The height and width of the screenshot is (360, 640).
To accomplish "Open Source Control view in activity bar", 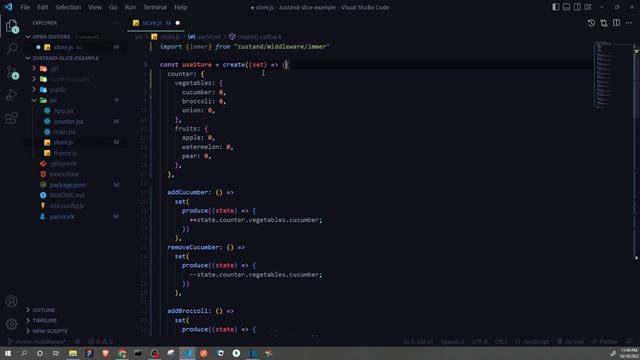I will [12, 72].
